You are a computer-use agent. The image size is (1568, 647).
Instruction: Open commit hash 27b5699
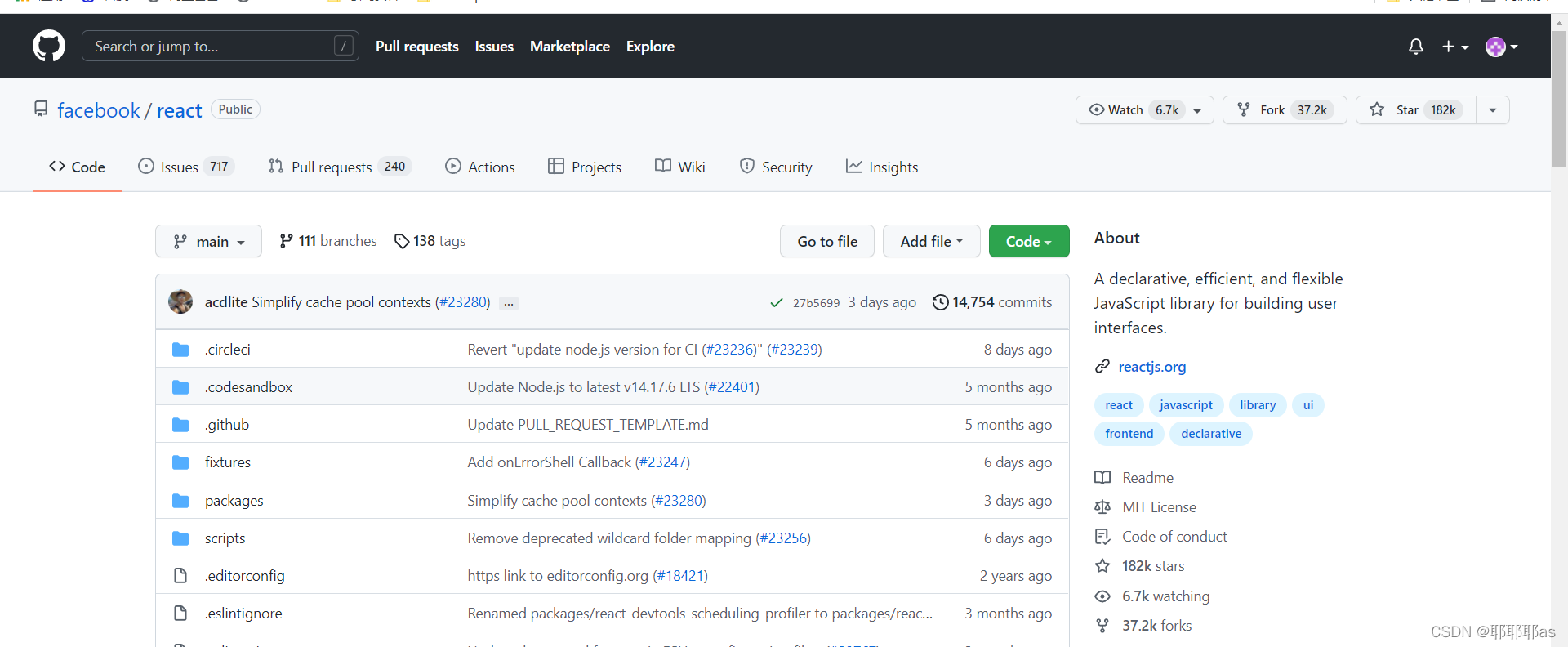(816, 302)
